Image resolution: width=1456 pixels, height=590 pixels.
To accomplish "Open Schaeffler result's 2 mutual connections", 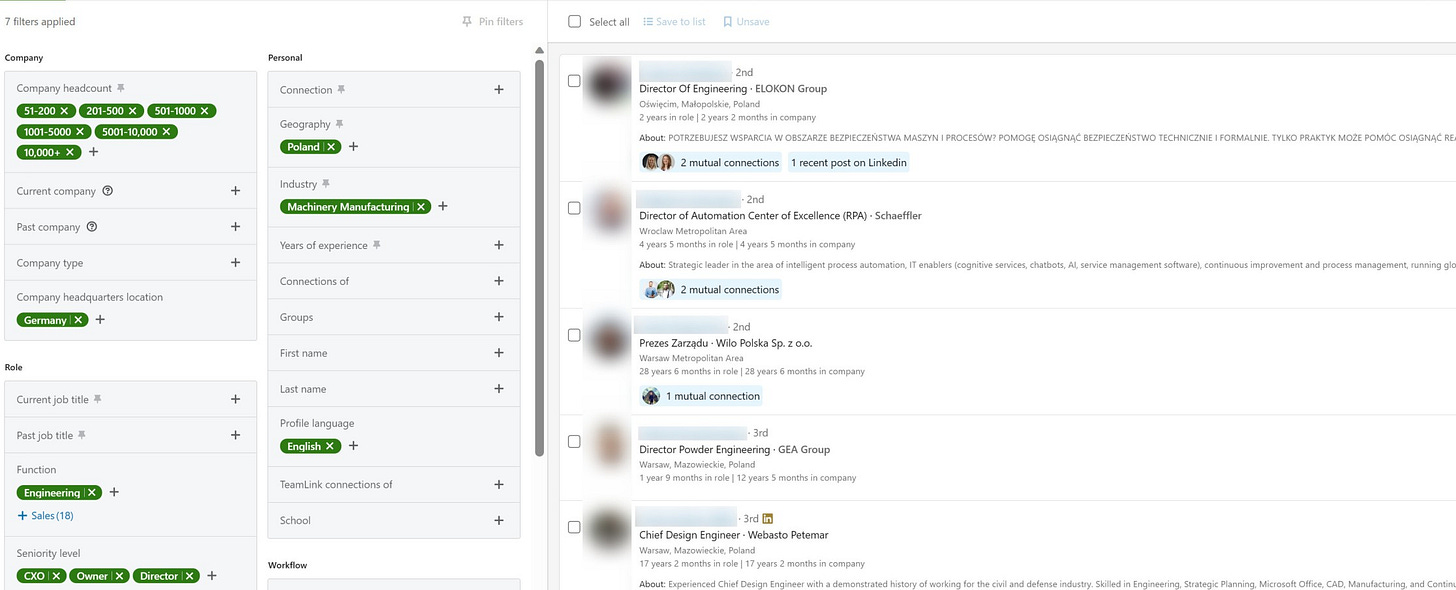I will pyautogui.click(x=711, y=289).
